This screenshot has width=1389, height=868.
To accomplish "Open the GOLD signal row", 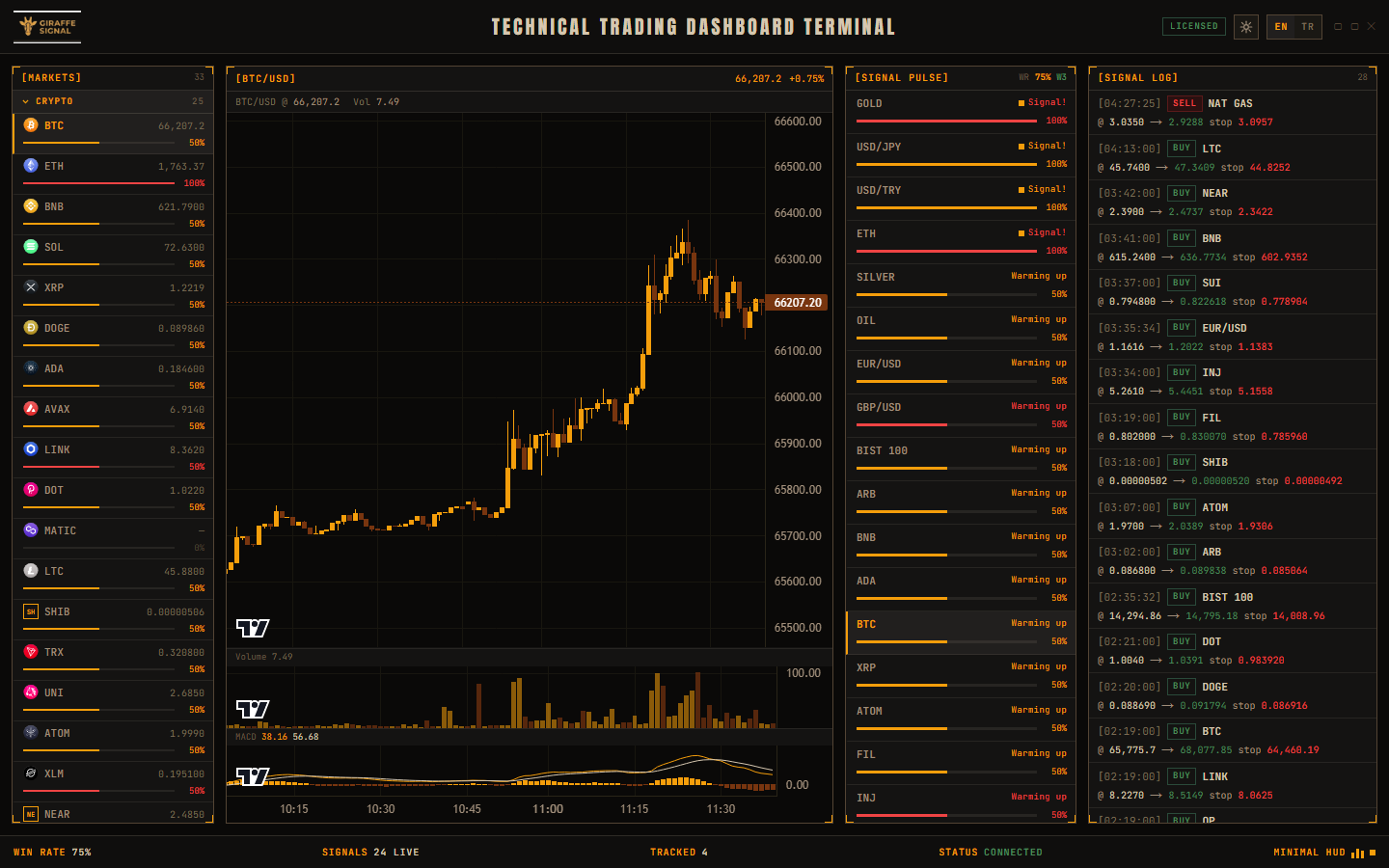I will point(962,112).
